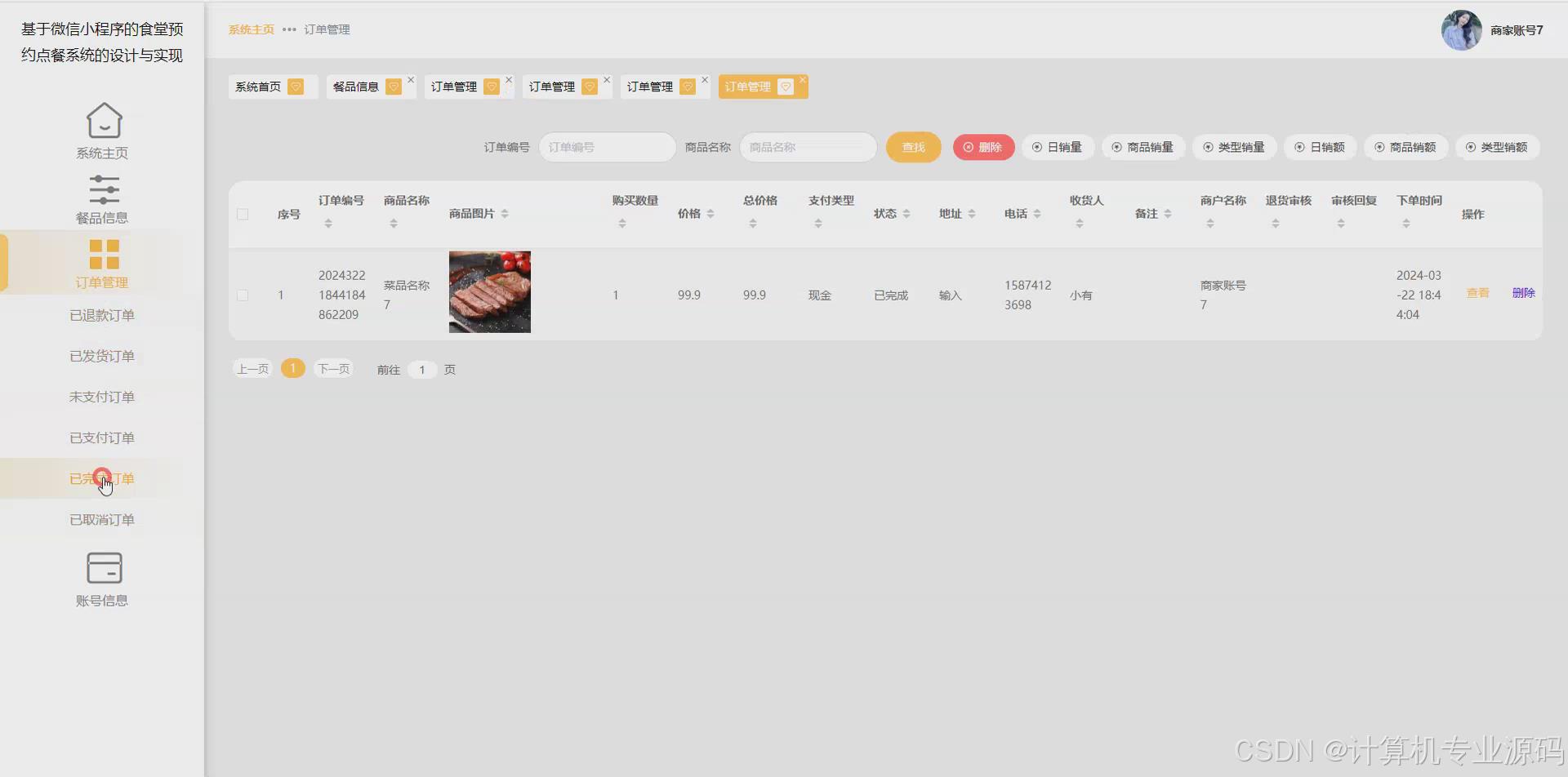
Task: Toggle the select-all header checkbox
Action: tap(243, 214)
